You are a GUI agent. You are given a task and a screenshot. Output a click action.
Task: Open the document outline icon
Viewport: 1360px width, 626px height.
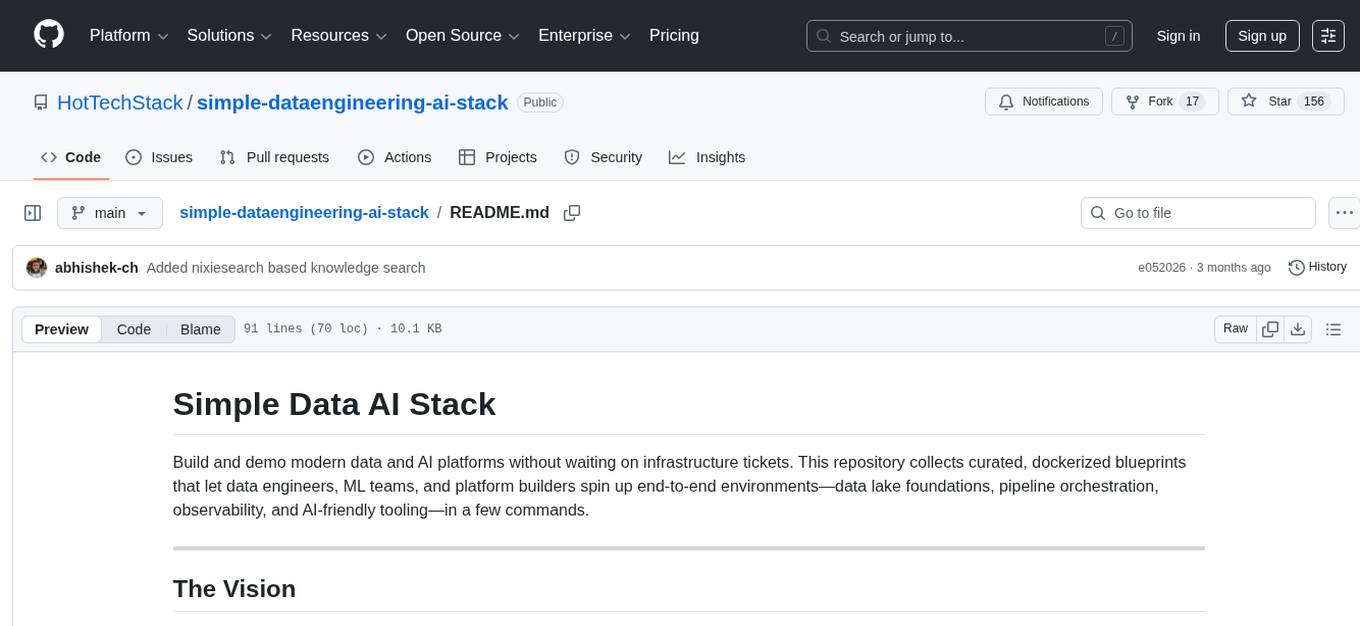pos(1334,328)
